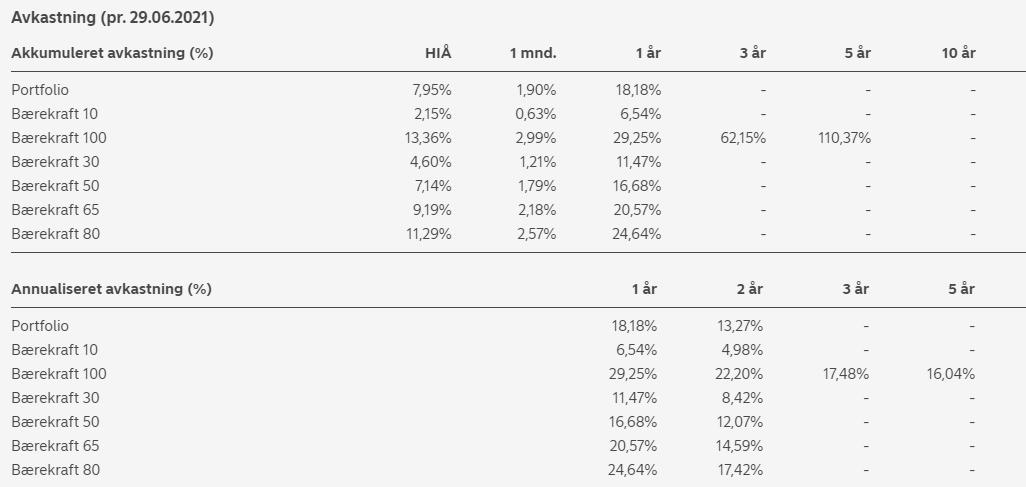Click the Avkastning (pr. 29.06.2021) heading
This screenshot has height=487, width=1026.
[113, 18]
